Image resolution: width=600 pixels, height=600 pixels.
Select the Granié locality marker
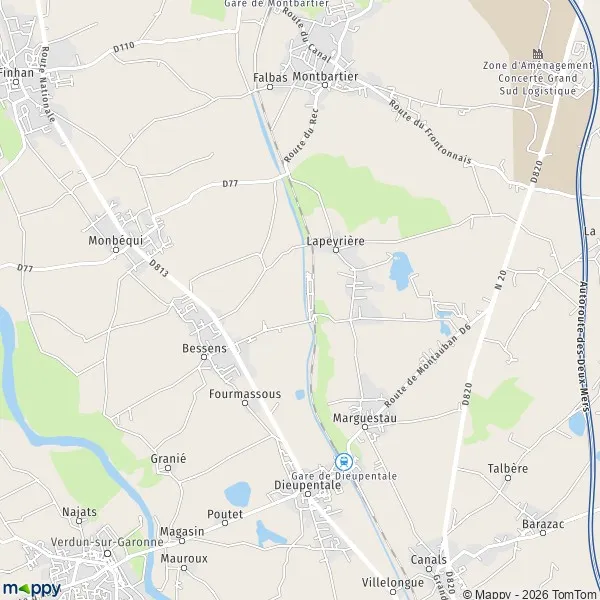point(168,468)
